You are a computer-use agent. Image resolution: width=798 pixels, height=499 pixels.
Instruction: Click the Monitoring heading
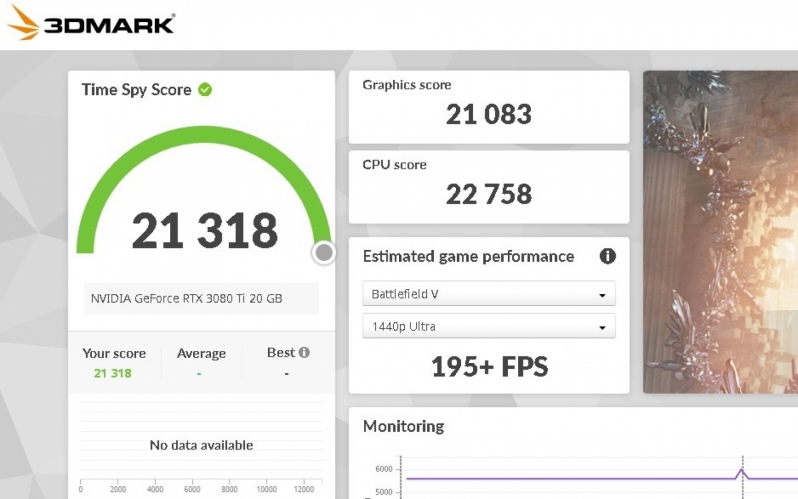tap(404, 426)
